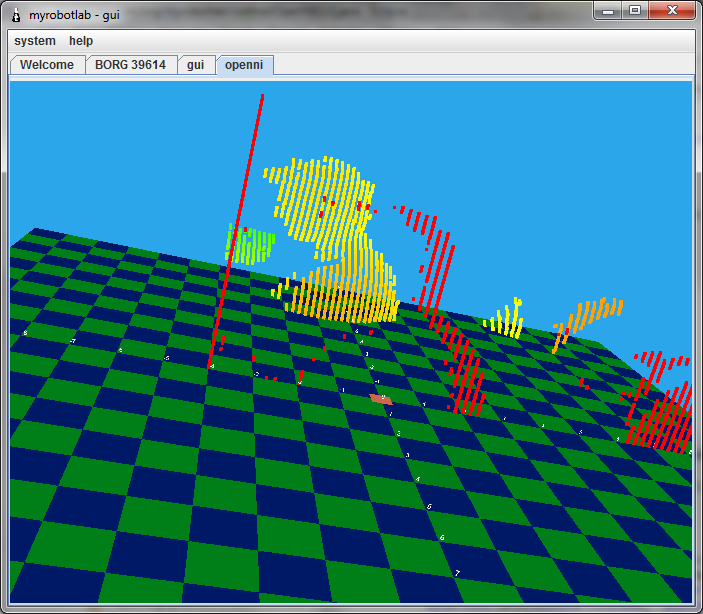Switch to the Welcome tab

click(x=47, y=65)
